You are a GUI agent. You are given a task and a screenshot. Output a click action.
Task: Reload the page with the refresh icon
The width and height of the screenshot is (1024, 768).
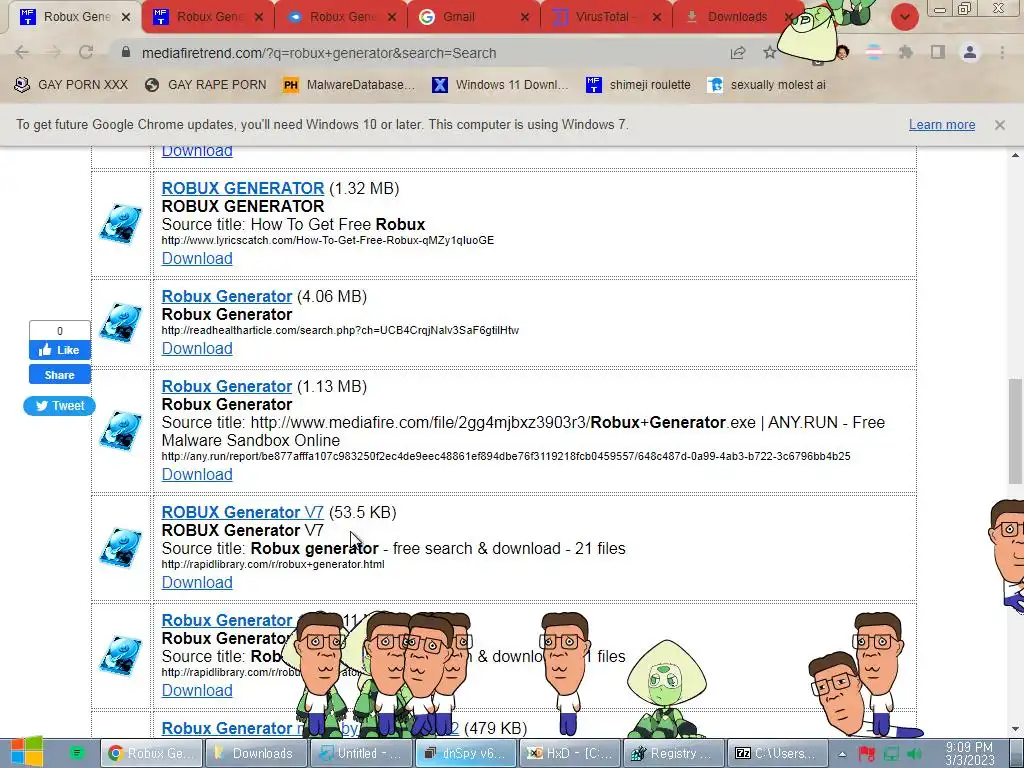pos(86,53)
